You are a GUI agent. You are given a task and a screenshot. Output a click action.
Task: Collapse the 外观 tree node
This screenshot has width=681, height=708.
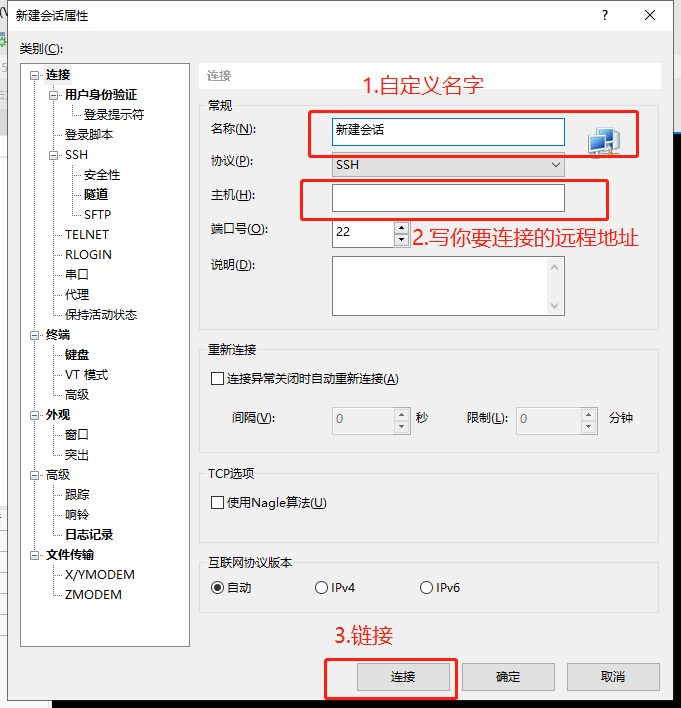(x=34, y=415)
